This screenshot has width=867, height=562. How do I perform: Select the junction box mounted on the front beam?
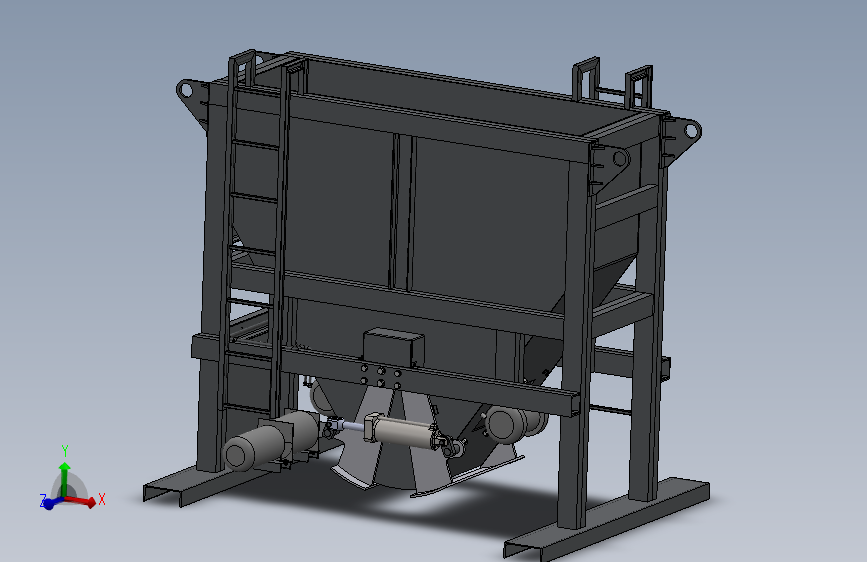click(x=394, y=346)
